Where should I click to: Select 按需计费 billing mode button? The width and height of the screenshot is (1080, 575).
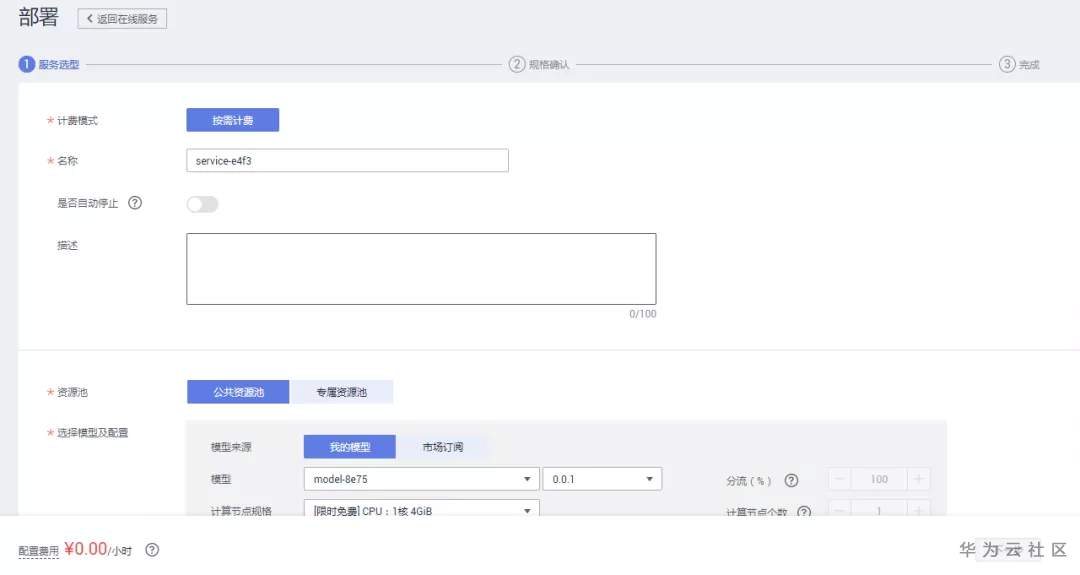[232, 120]
